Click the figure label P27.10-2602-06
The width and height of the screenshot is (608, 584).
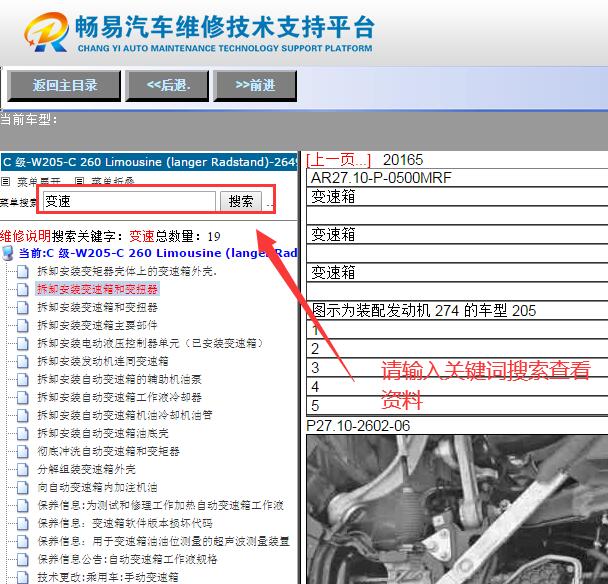[x=358, y=426]
